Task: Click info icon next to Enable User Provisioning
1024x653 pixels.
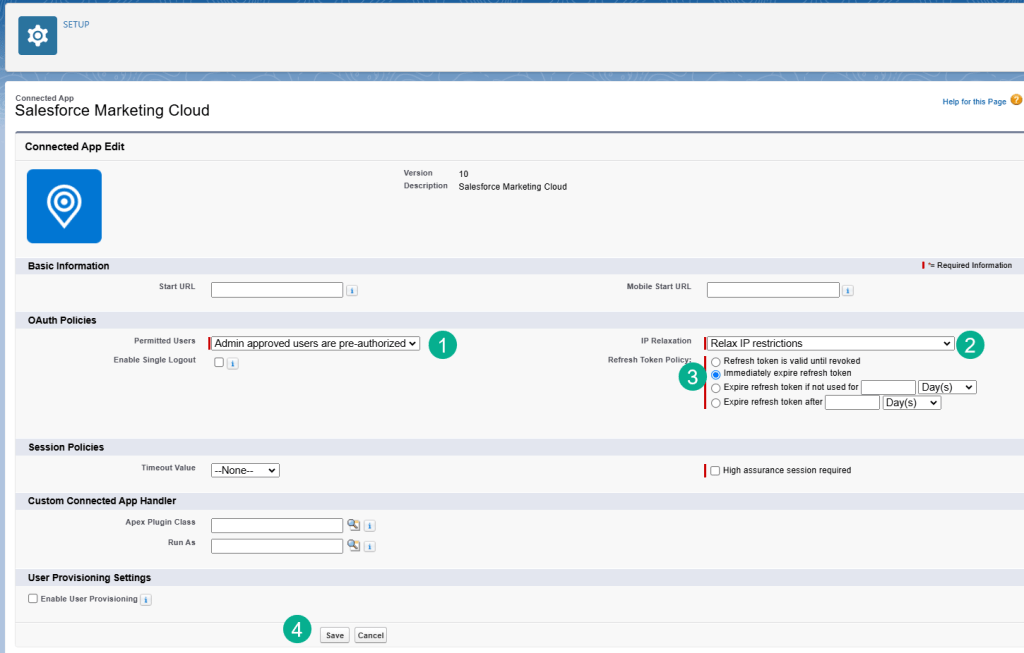Action: click(146, 600)
